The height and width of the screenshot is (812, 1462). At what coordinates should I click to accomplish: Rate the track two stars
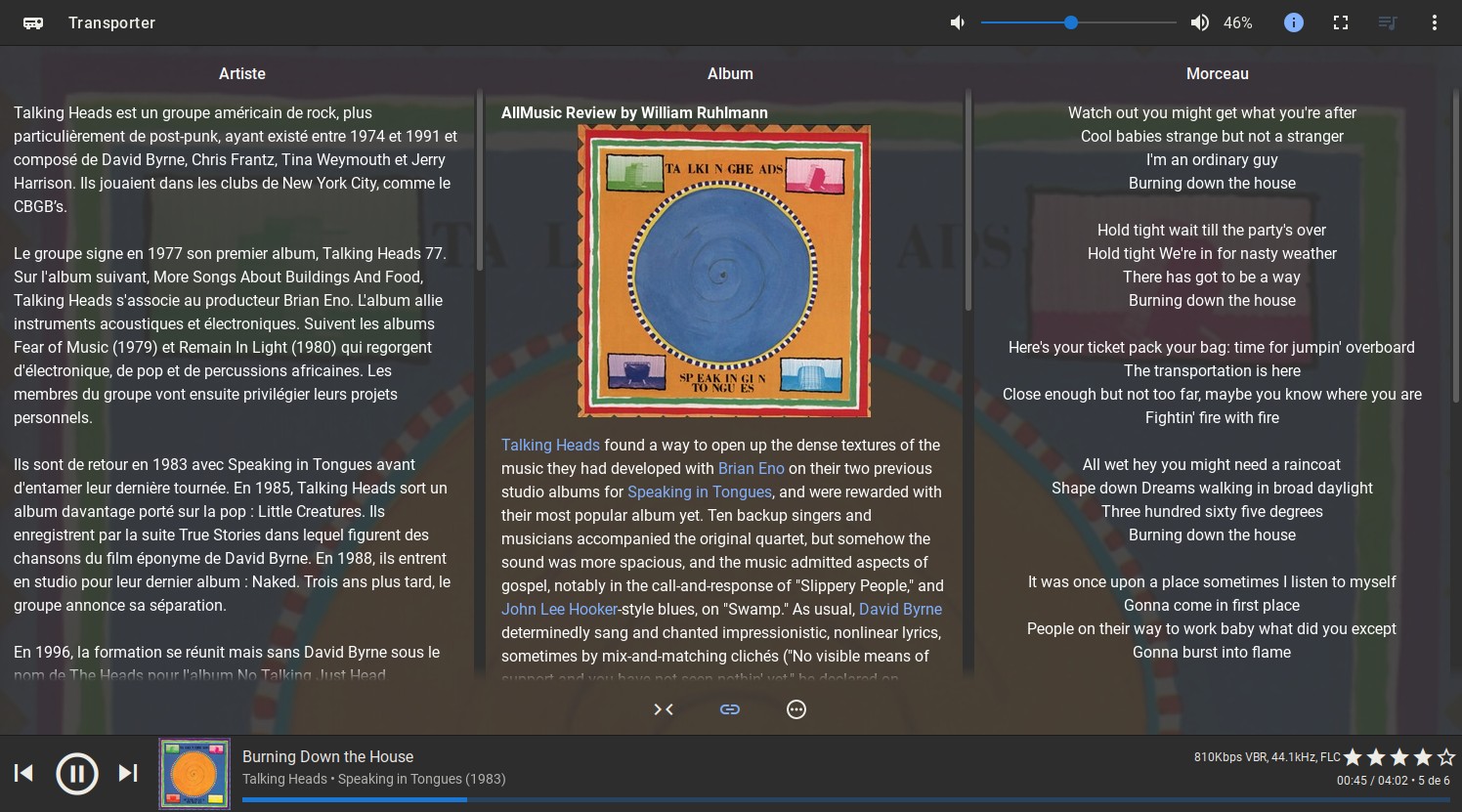coord(1376,757)
